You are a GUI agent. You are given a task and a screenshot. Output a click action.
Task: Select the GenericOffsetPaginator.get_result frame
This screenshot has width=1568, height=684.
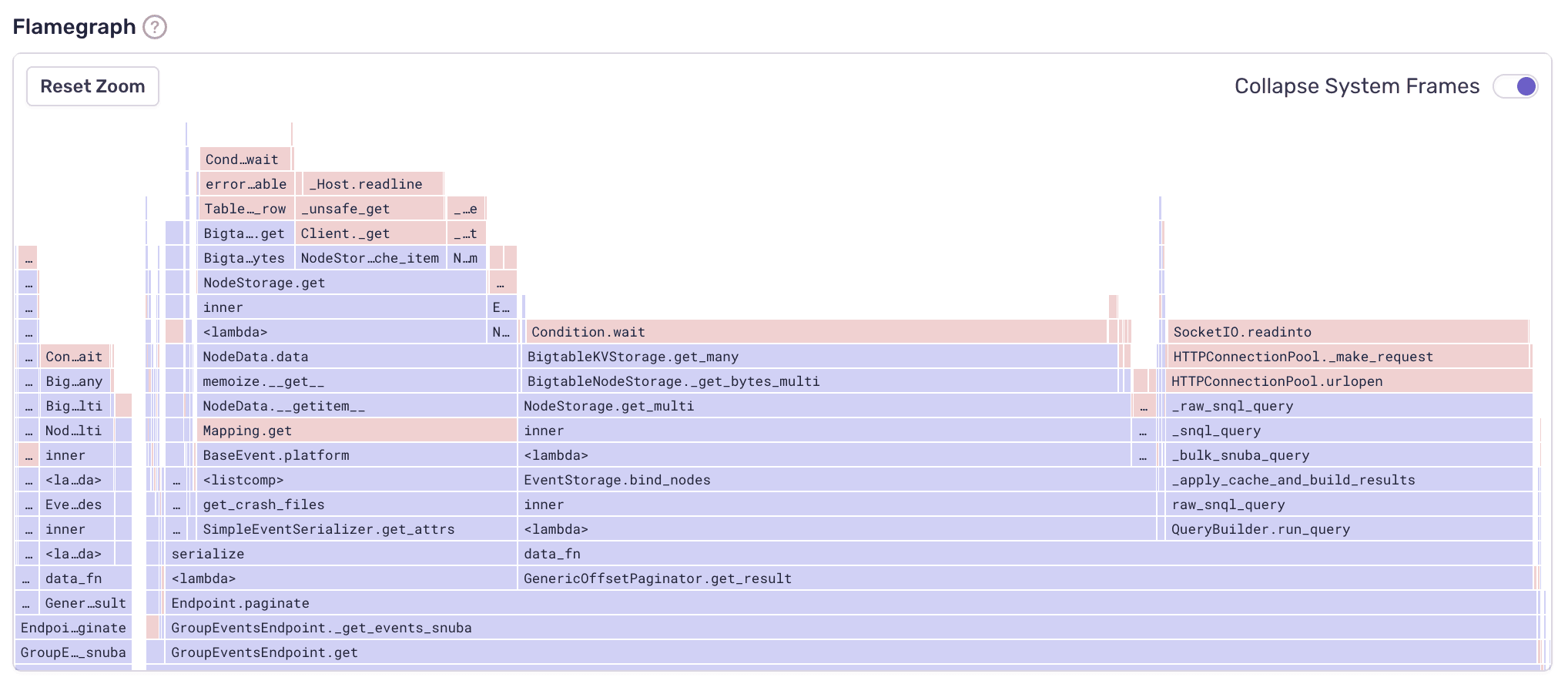[1024, 578]
